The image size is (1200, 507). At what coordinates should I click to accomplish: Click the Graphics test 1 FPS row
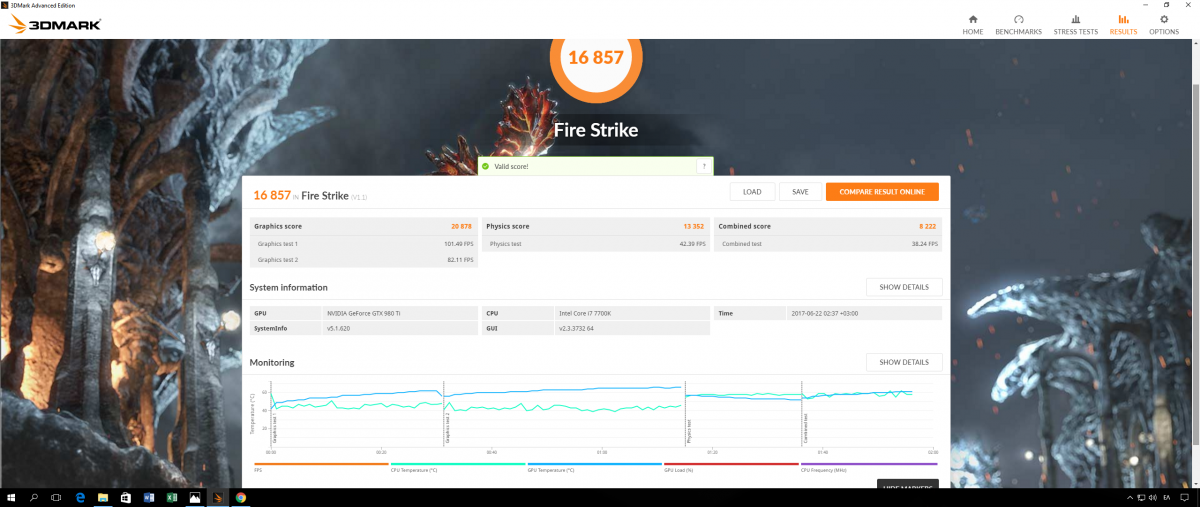pyautogui.click(x=363, y=244)
